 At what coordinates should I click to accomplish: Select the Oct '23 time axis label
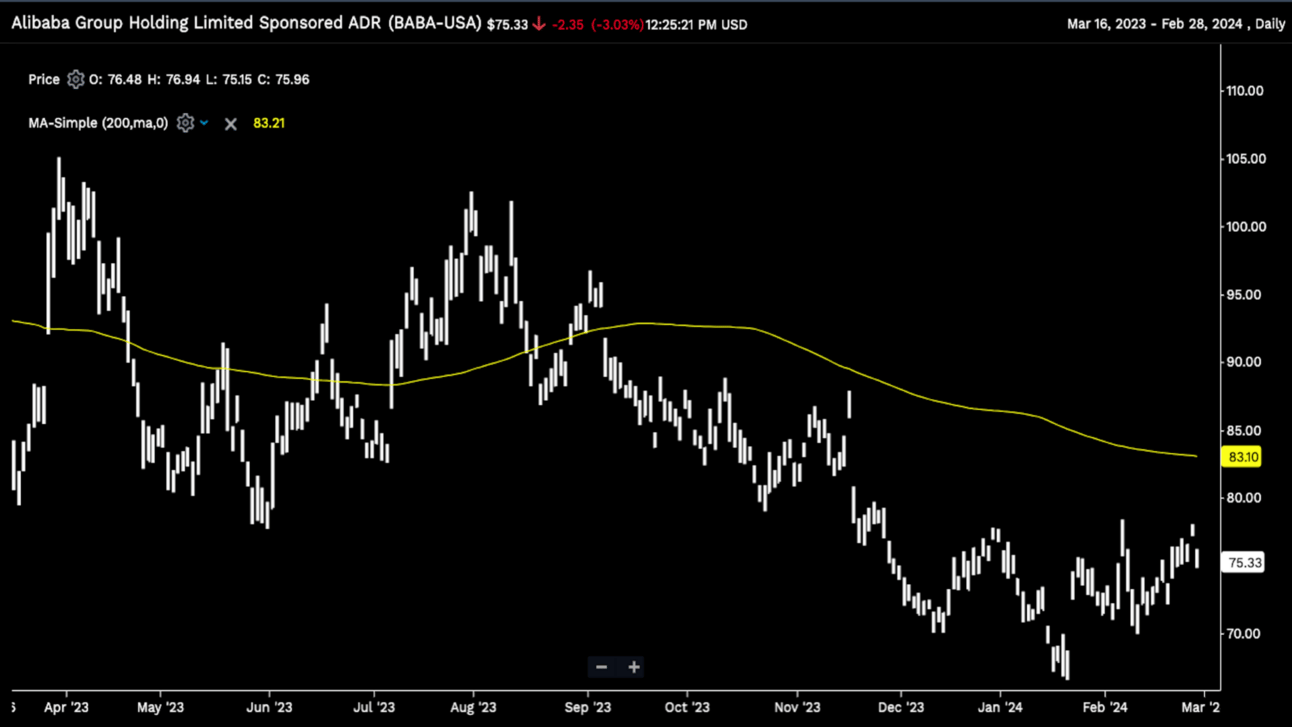pyautogui.click(x=687, y=707)
